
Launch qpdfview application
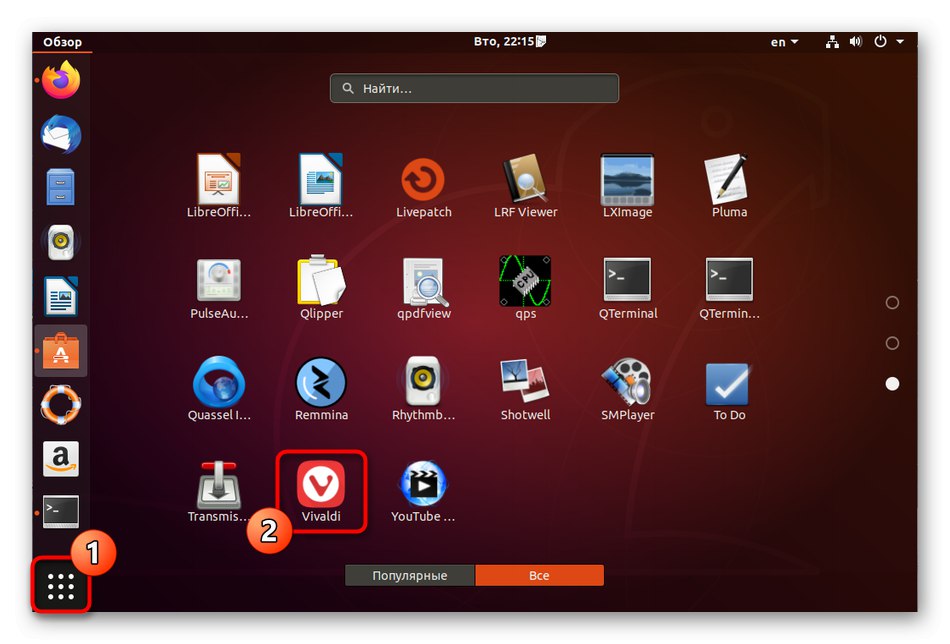(x=425, y=281)
